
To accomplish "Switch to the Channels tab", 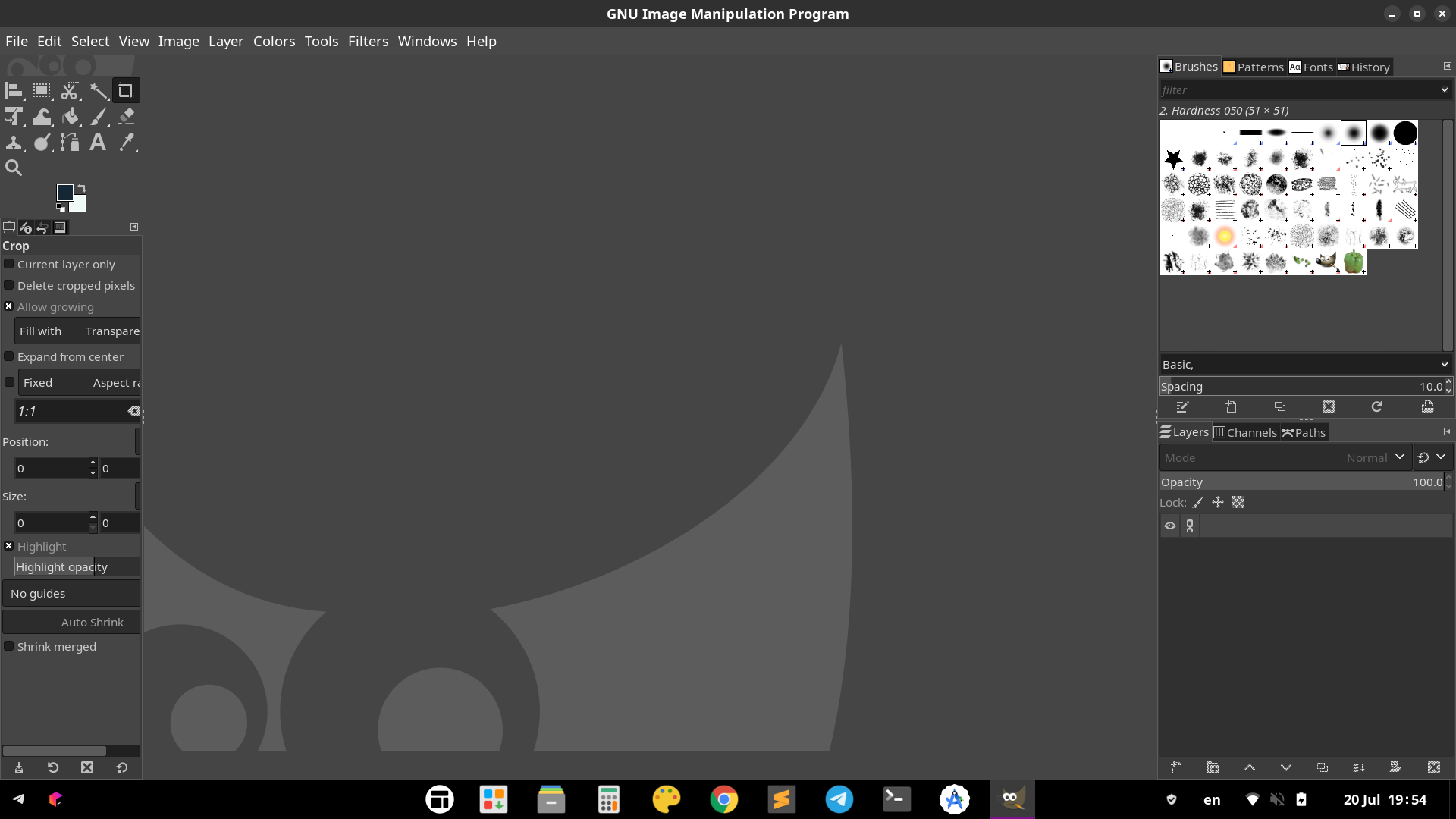I will pyautogui.click(x=1244, y=432).
